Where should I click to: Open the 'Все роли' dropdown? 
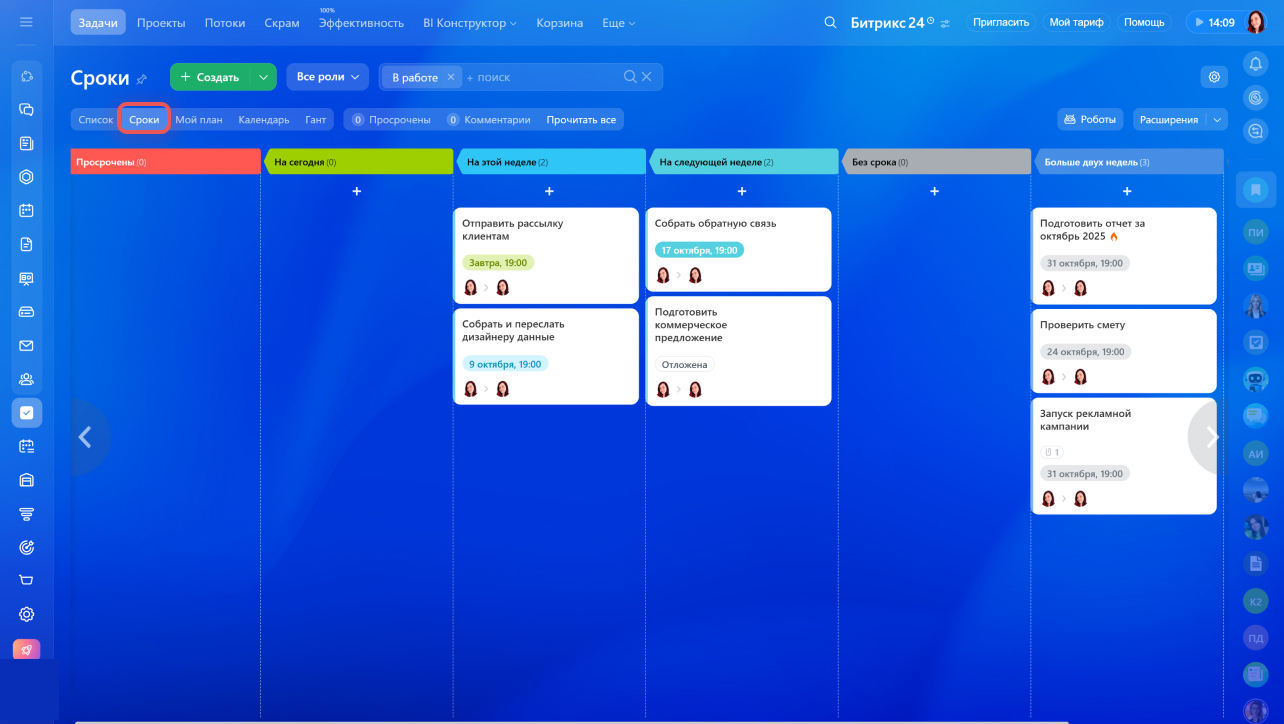point(327,77)
